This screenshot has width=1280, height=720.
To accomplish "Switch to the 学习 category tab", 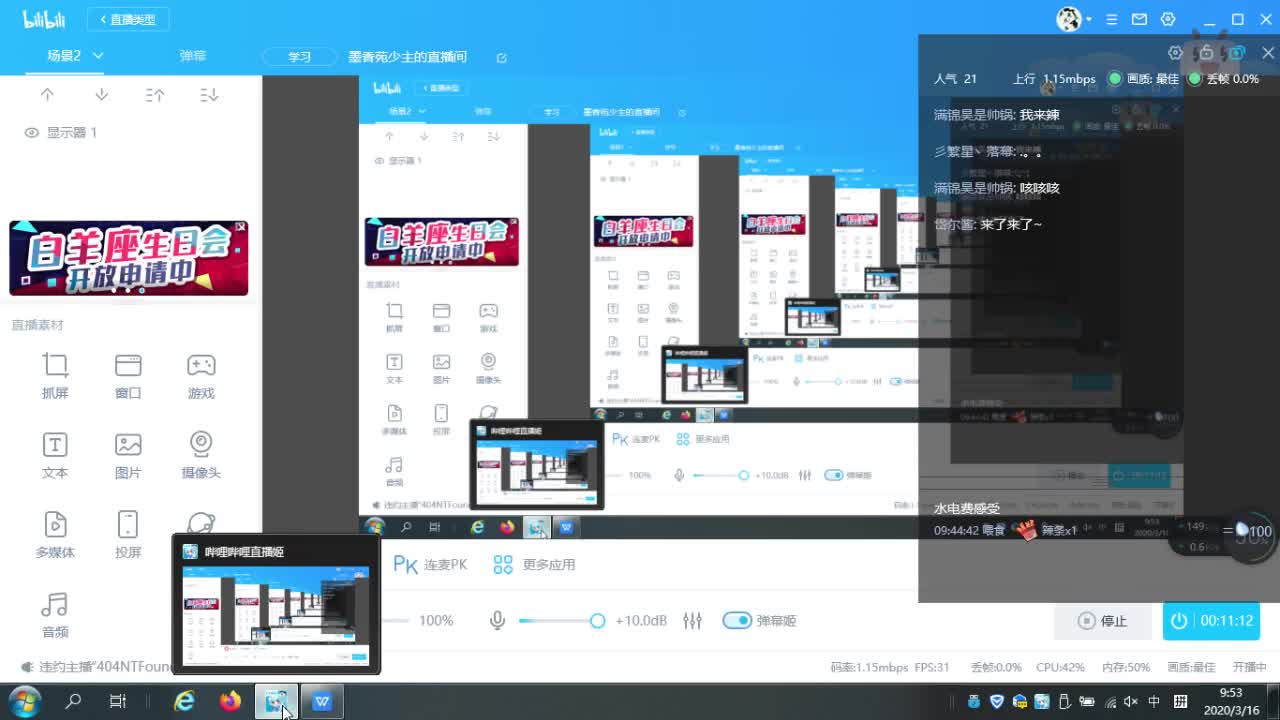I will (x=299, y=57).
